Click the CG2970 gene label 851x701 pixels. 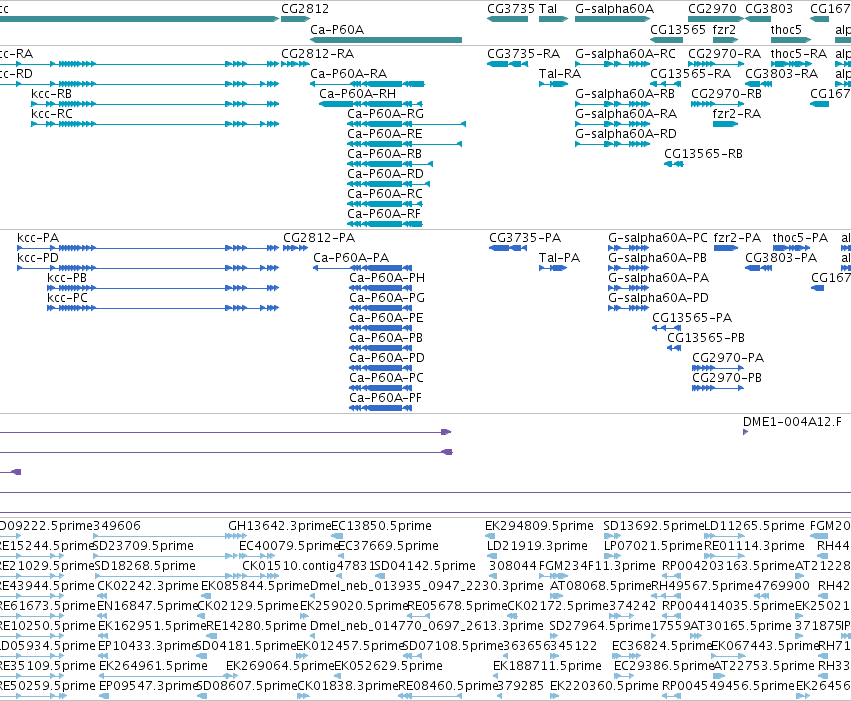click(713, 9)
